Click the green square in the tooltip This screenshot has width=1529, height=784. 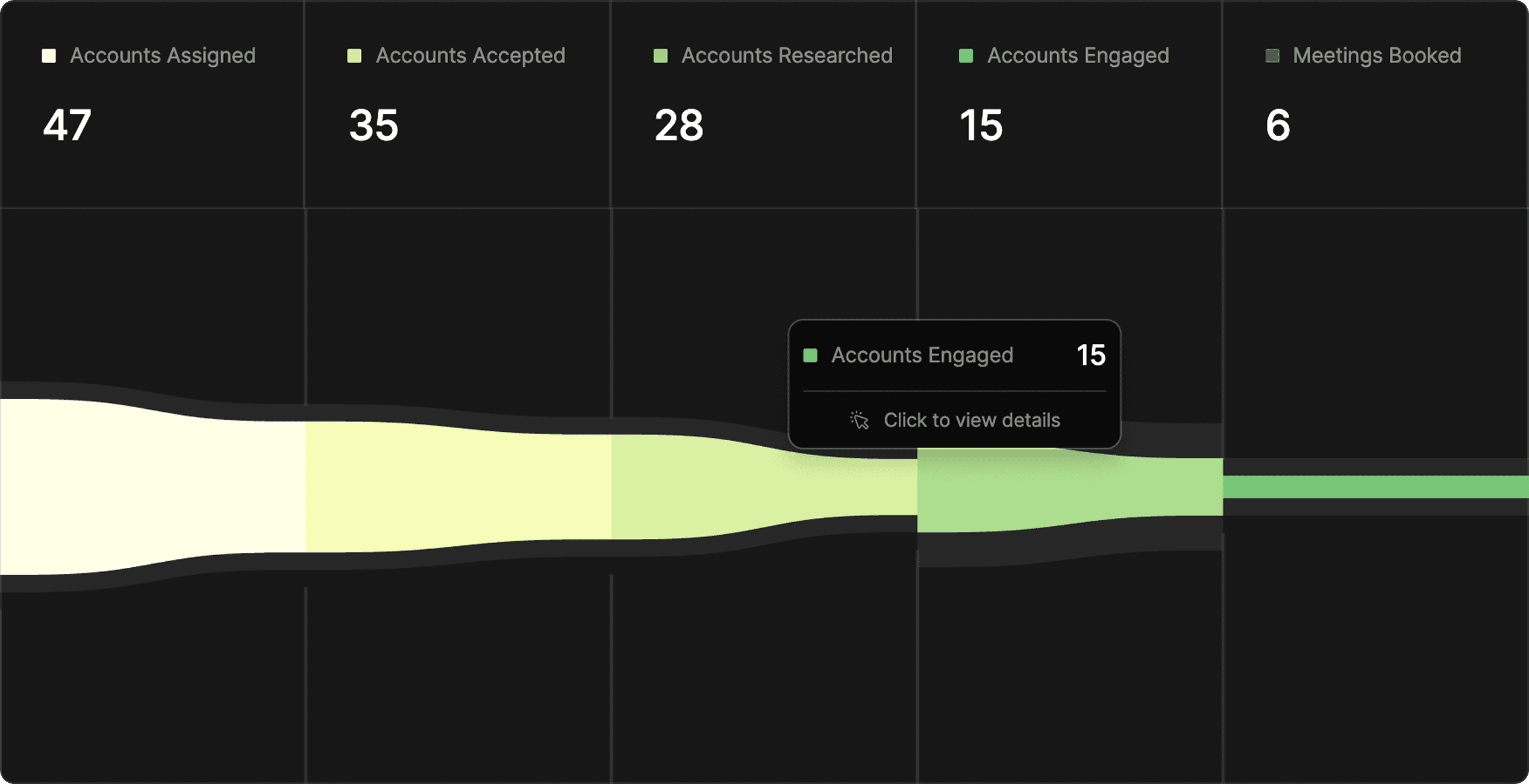(810, 355)
